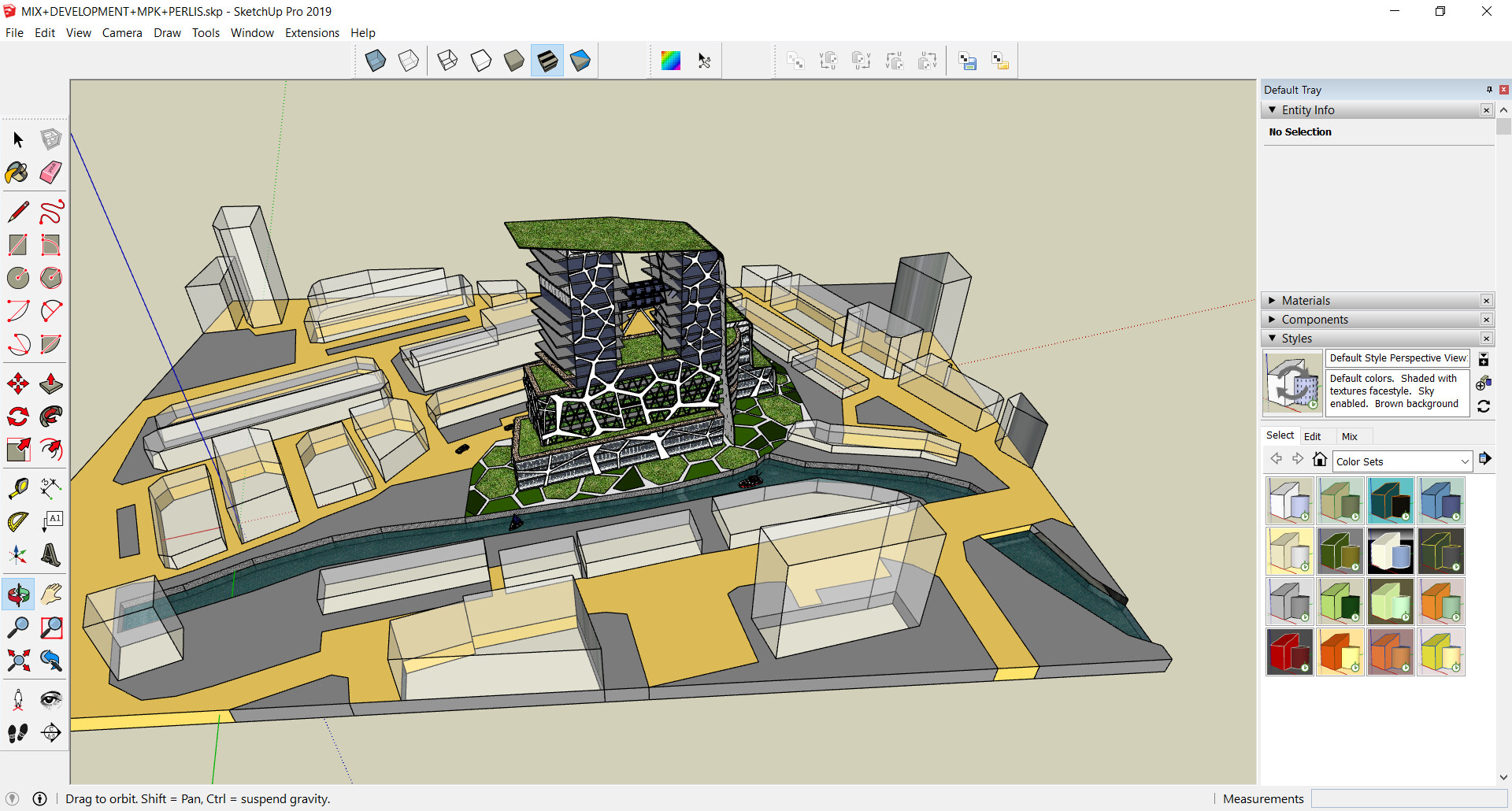
Task: Select the Paint Bucket tool
Action: coord(17,172)
